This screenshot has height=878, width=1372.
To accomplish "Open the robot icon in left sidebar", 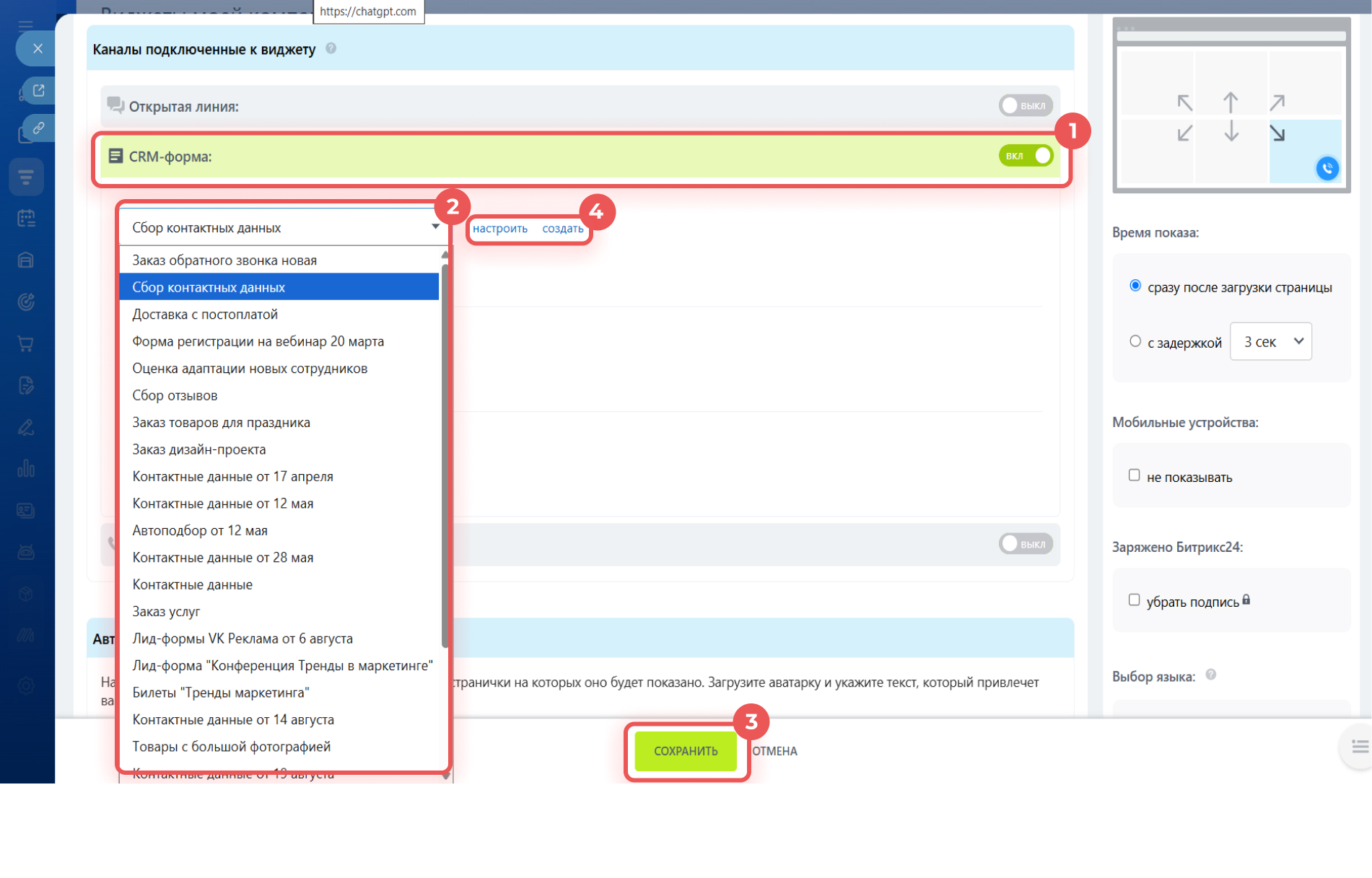I will [x=26, y=553].
